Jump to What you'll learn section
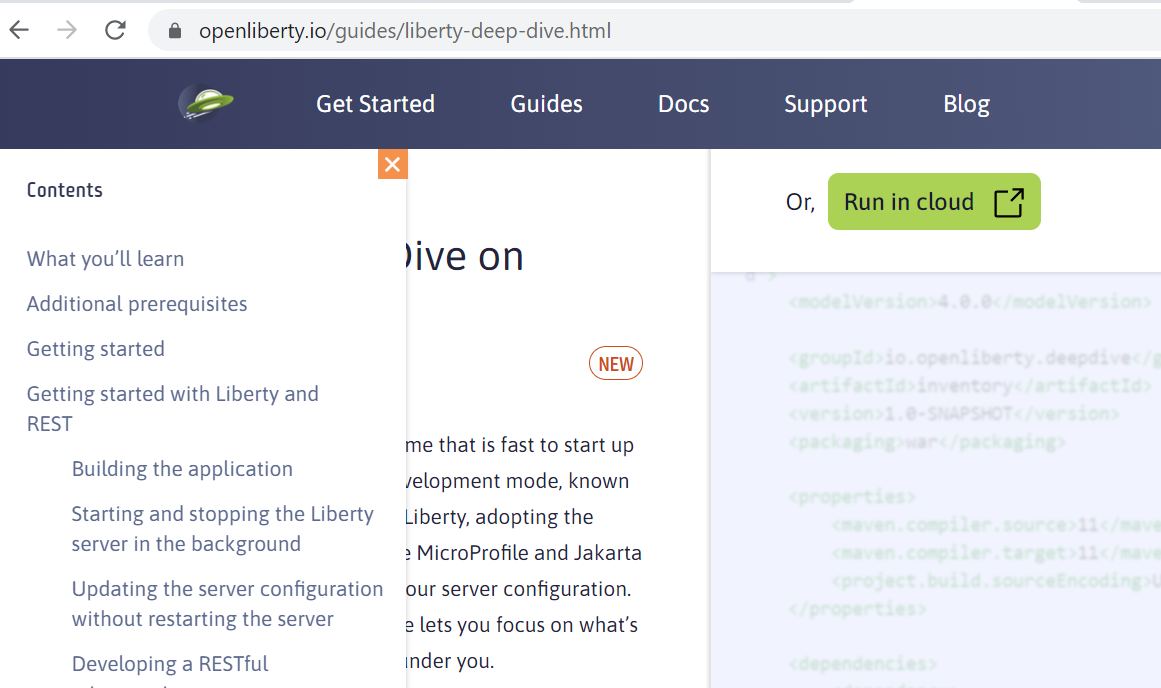Image resolution: width=1161 pixels, height=688 pixels. [105, 258]
